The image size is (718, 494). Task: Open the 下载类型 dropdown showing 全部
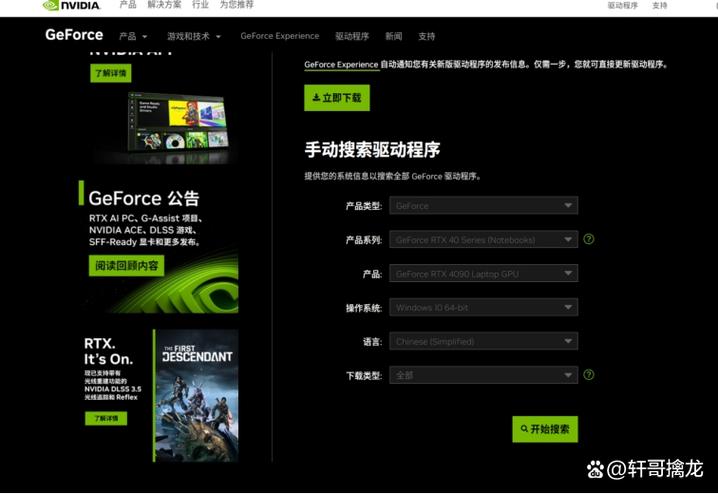(x=484, y=375)
